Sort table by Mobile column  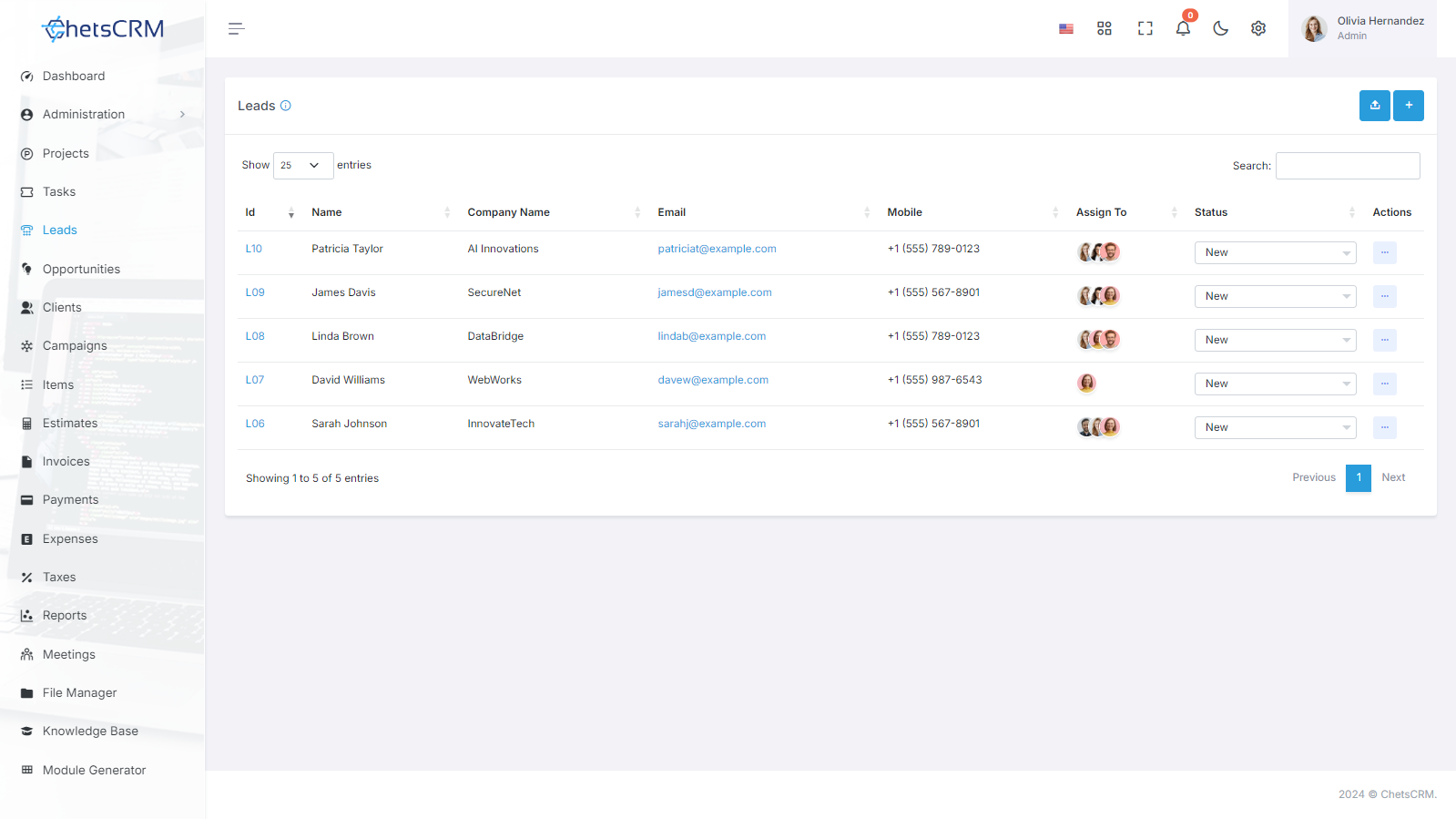click(973, 212)
